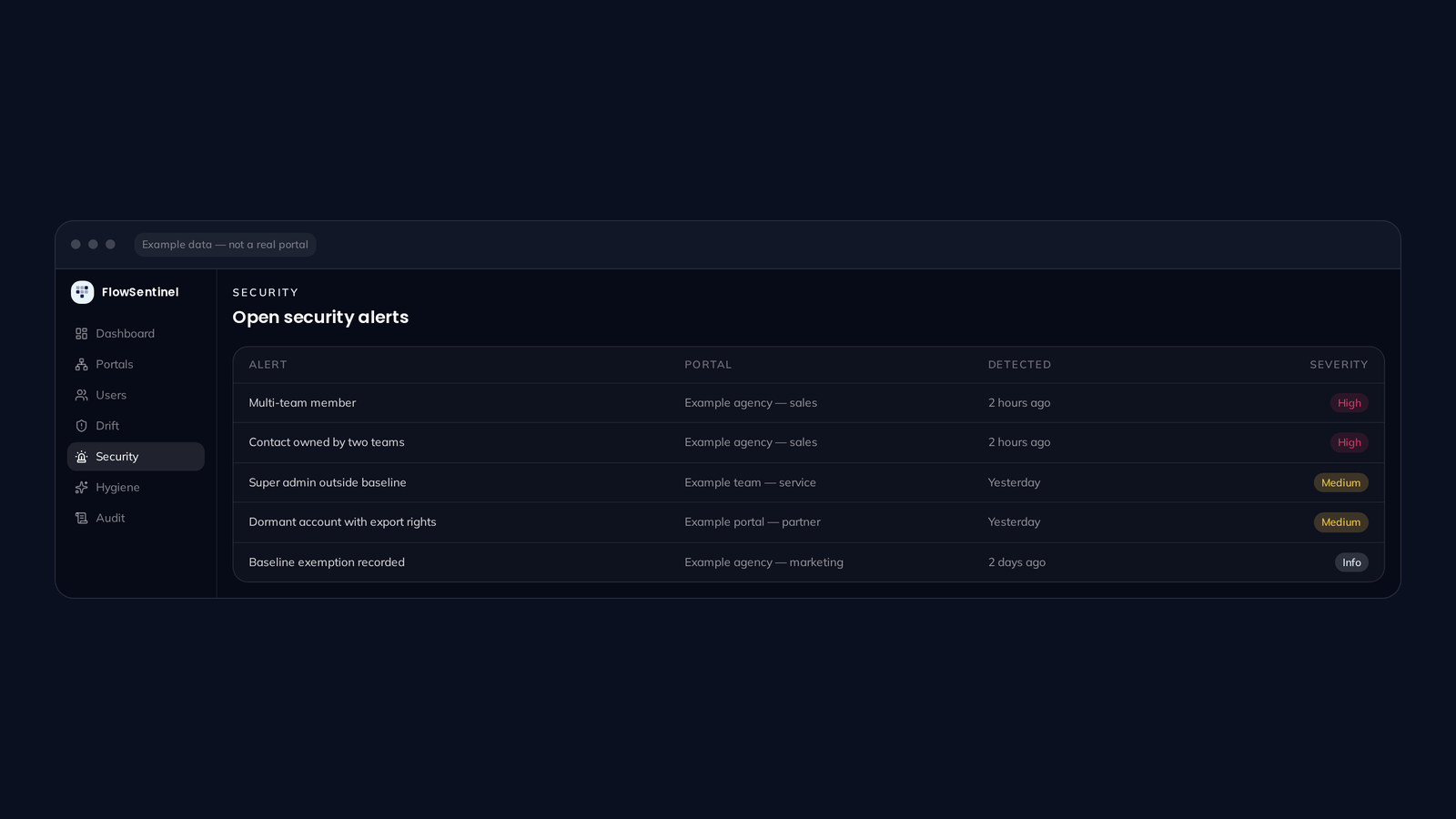Click the Drift shield icon
This screenshot has height=819, width=1456.
(81, 426)
